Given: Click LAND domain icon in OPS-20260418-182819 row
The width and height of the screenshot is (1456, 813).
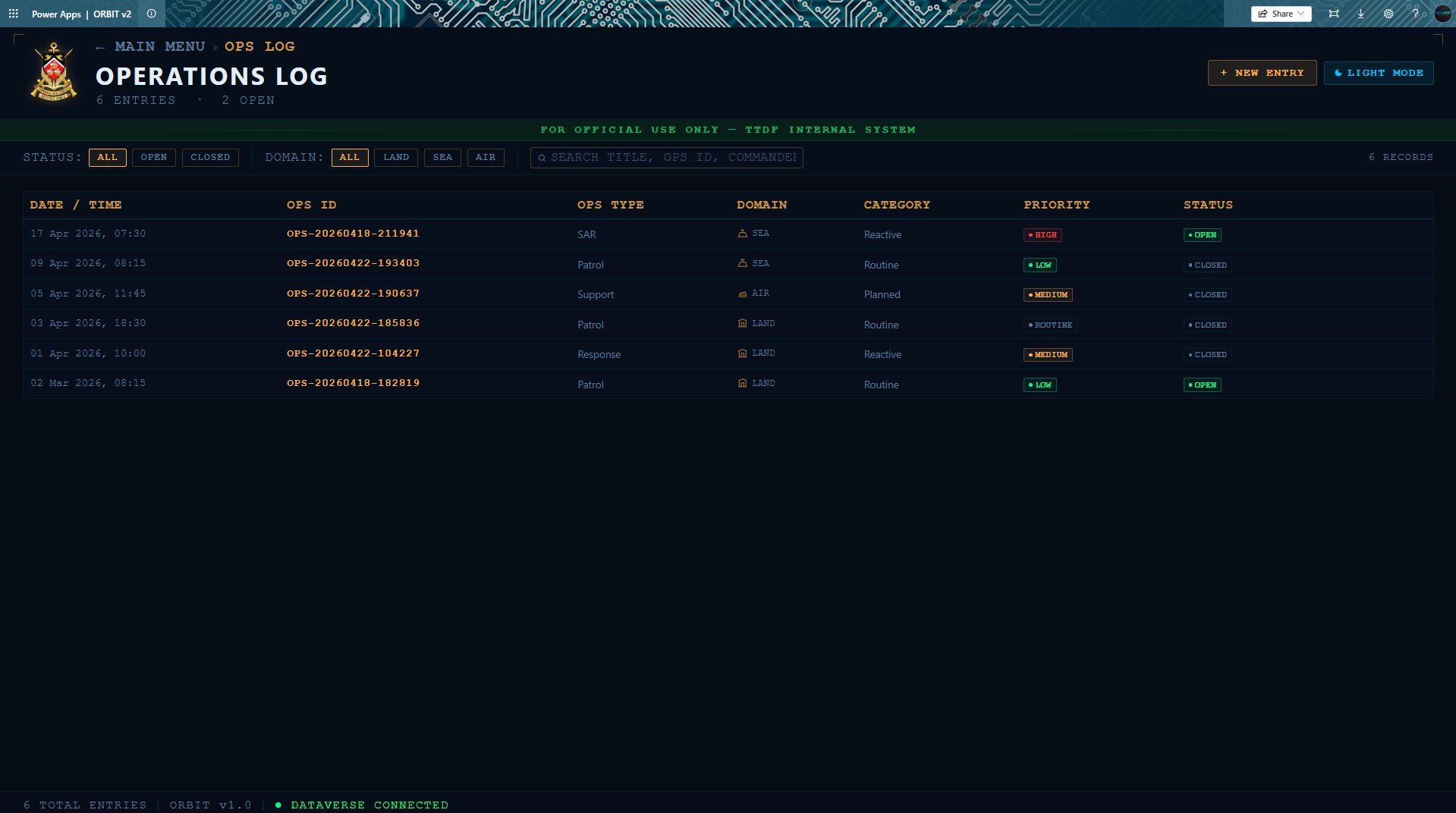Looking at the screenshot, I should coord(742,383).
